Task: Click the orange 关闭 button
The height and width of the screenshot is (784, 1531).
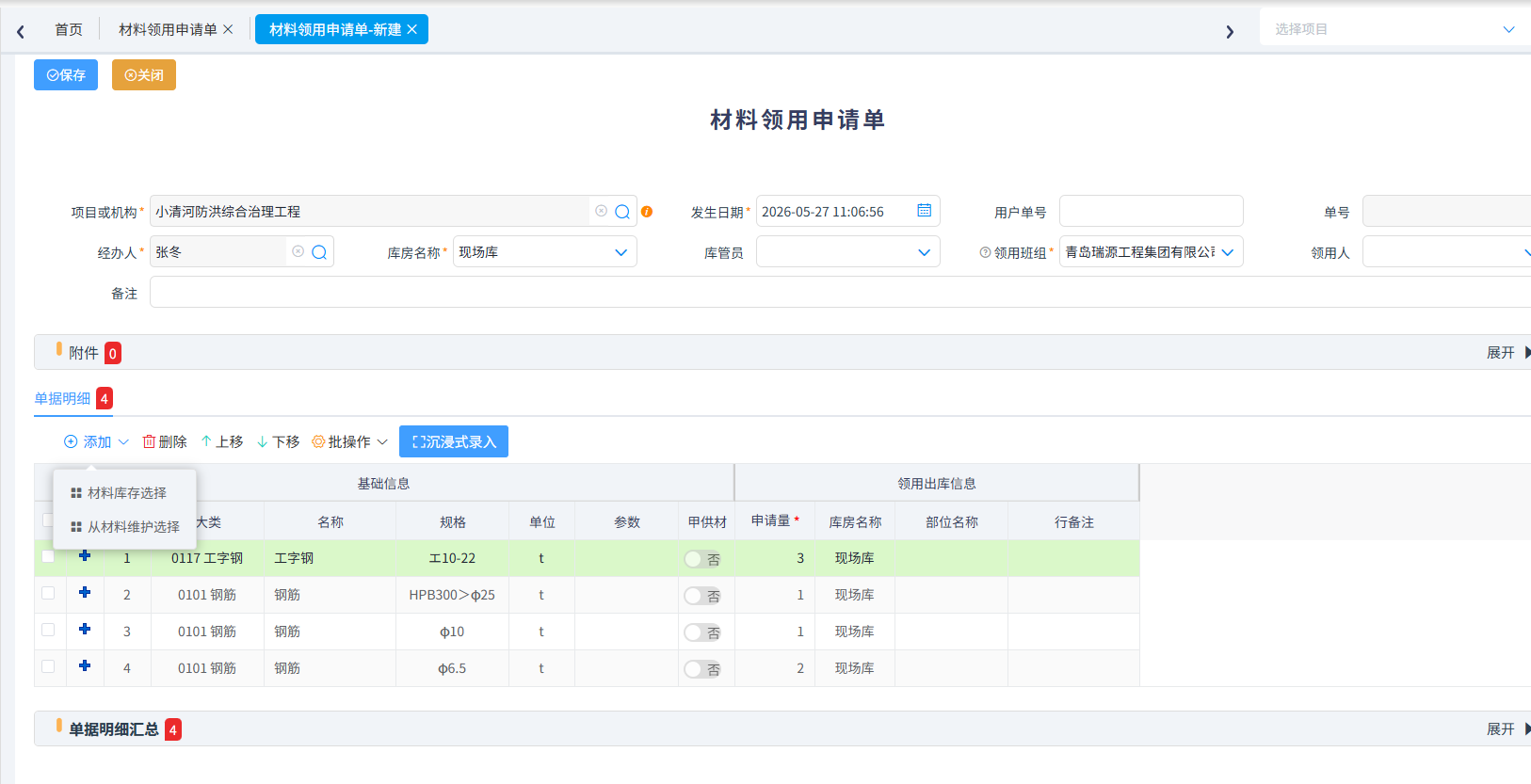Action: tap(144, 75)
